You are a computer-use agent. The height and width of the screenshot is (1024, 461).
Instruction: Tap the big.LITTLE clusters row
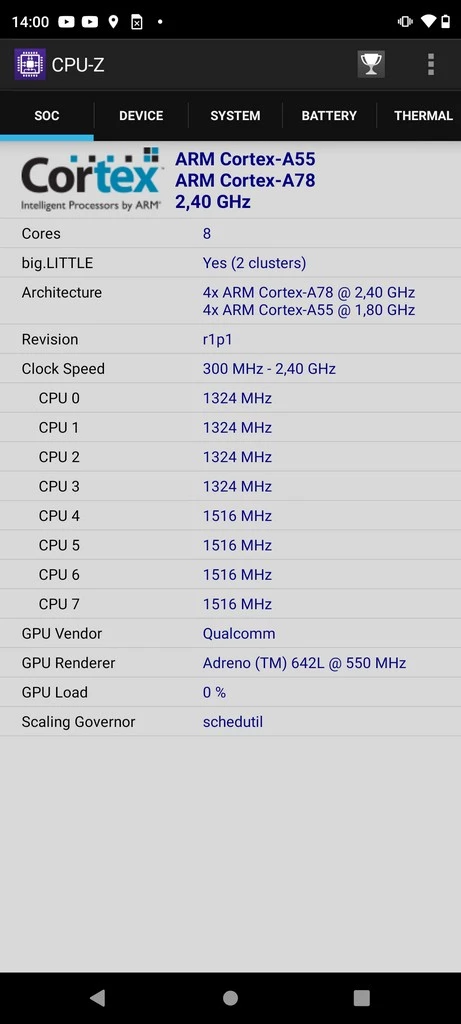[x=230, y=263]
